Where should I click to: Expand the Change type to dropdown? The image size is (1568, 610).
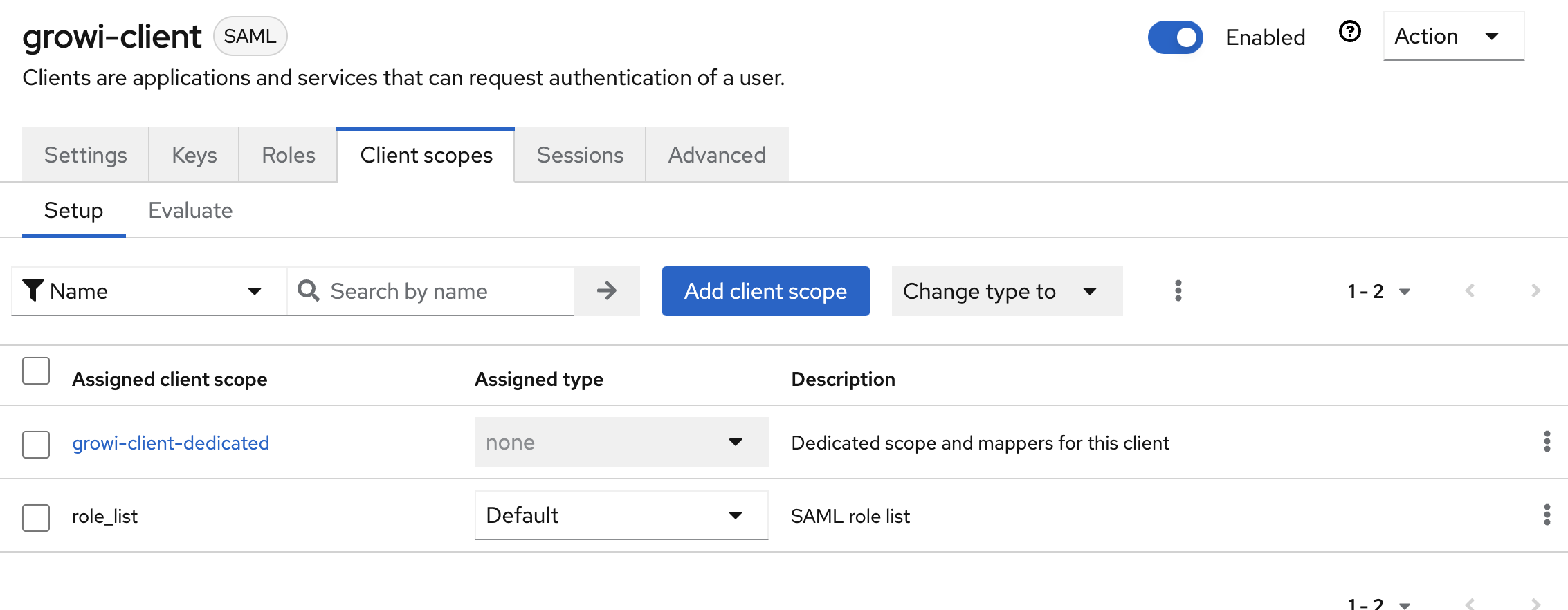click(1006, 291)
